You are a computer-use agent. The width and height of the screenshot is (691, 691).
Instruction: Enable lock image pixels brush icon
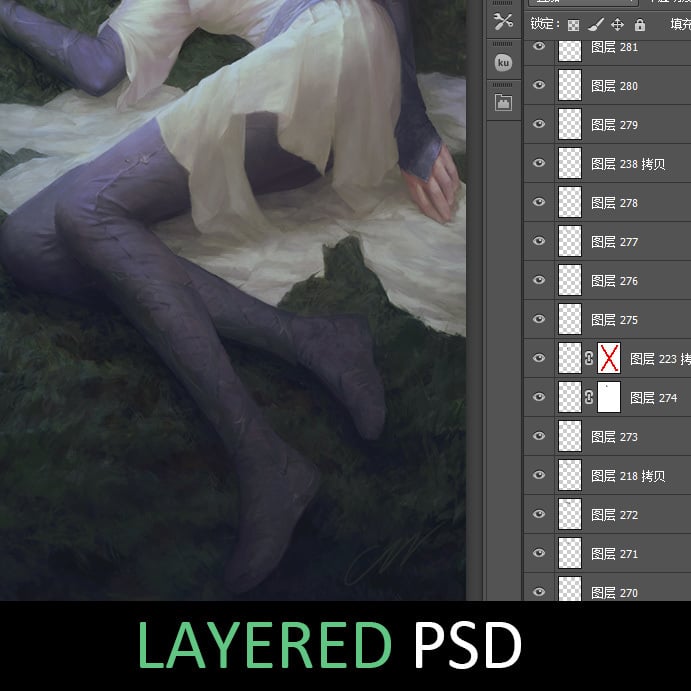(596, 25)
